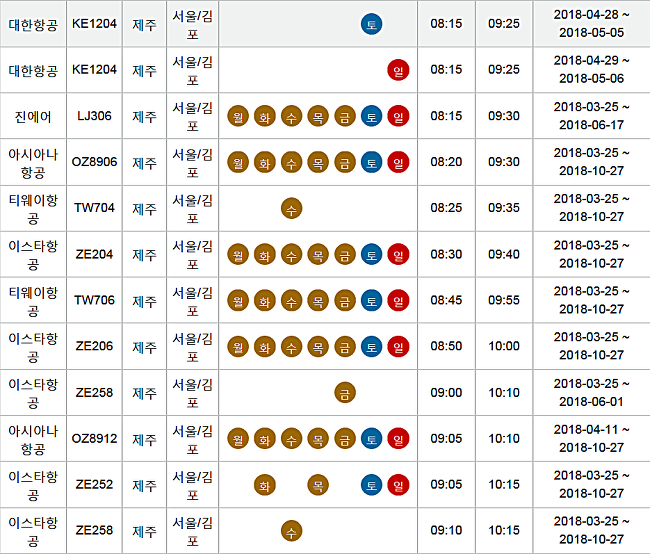Select flight number OZ8912

click(94, 438)
